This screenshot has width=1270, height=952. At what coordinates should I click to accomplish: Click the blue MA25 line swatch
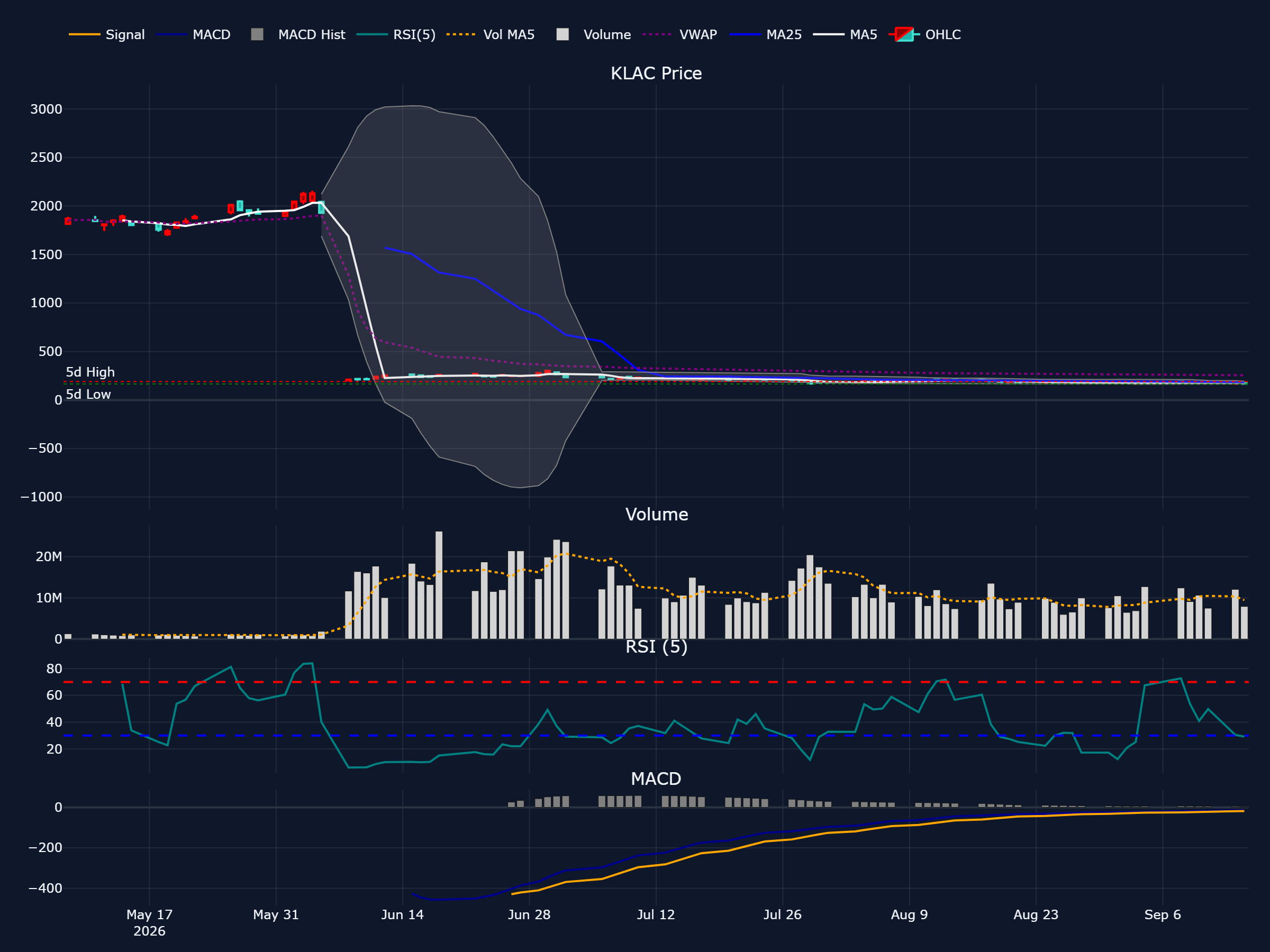point(745,34)
